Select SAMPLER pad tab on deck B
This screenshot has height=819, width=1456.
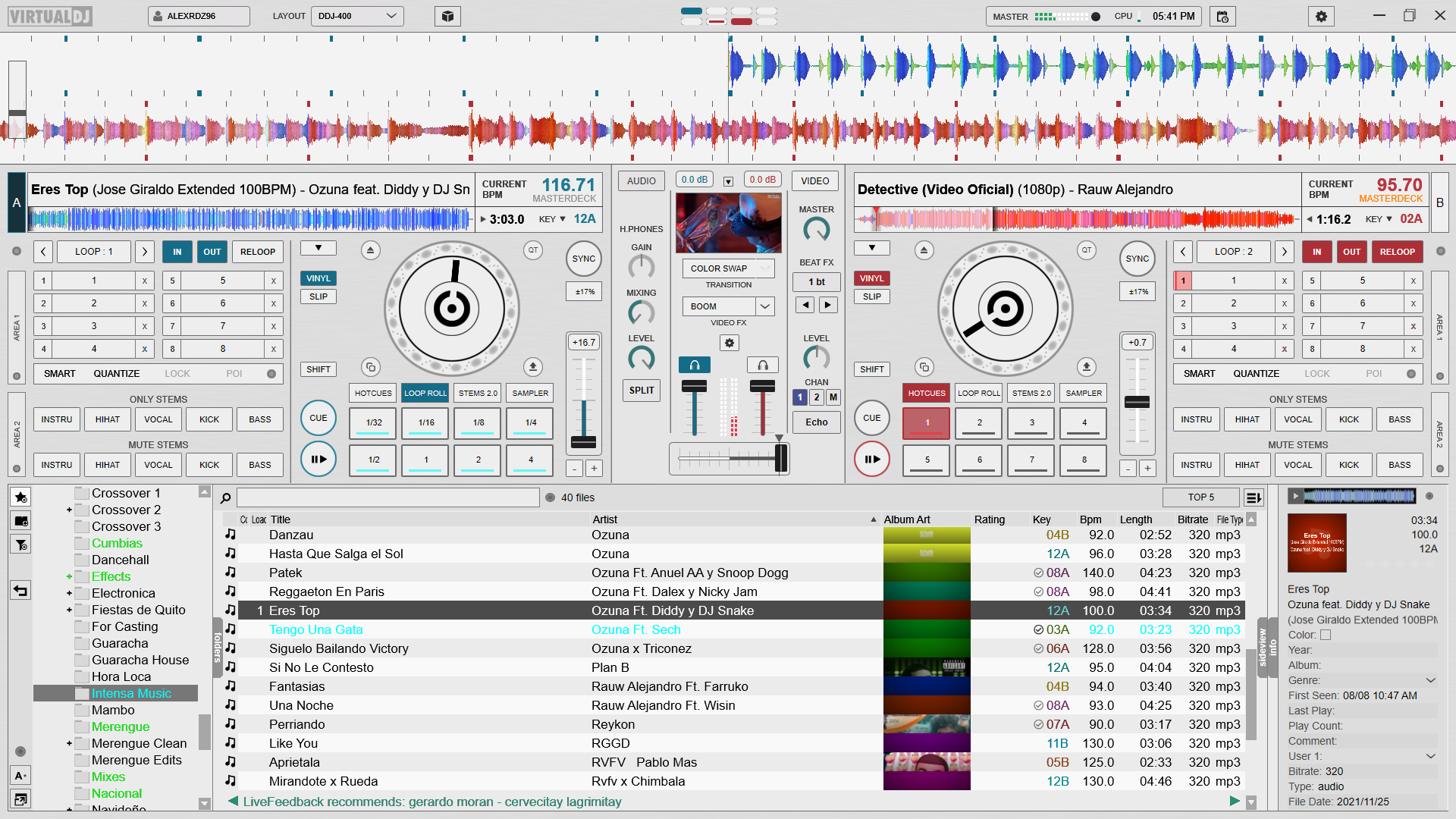pos(1083,393)
